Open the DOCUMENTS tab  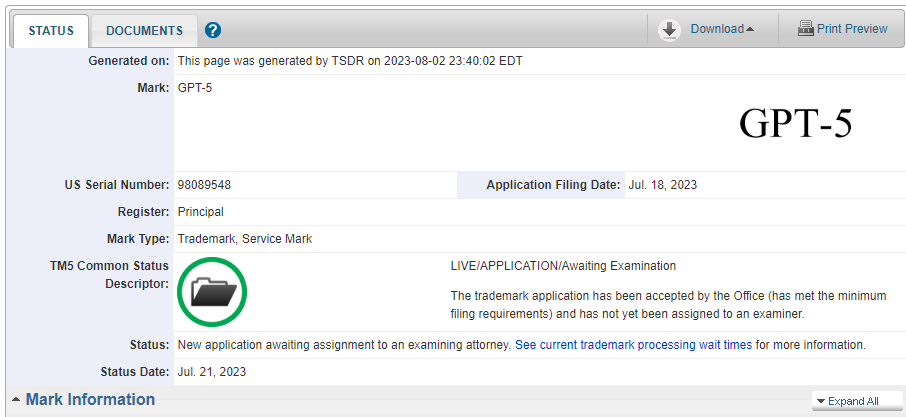coord(144,31)
